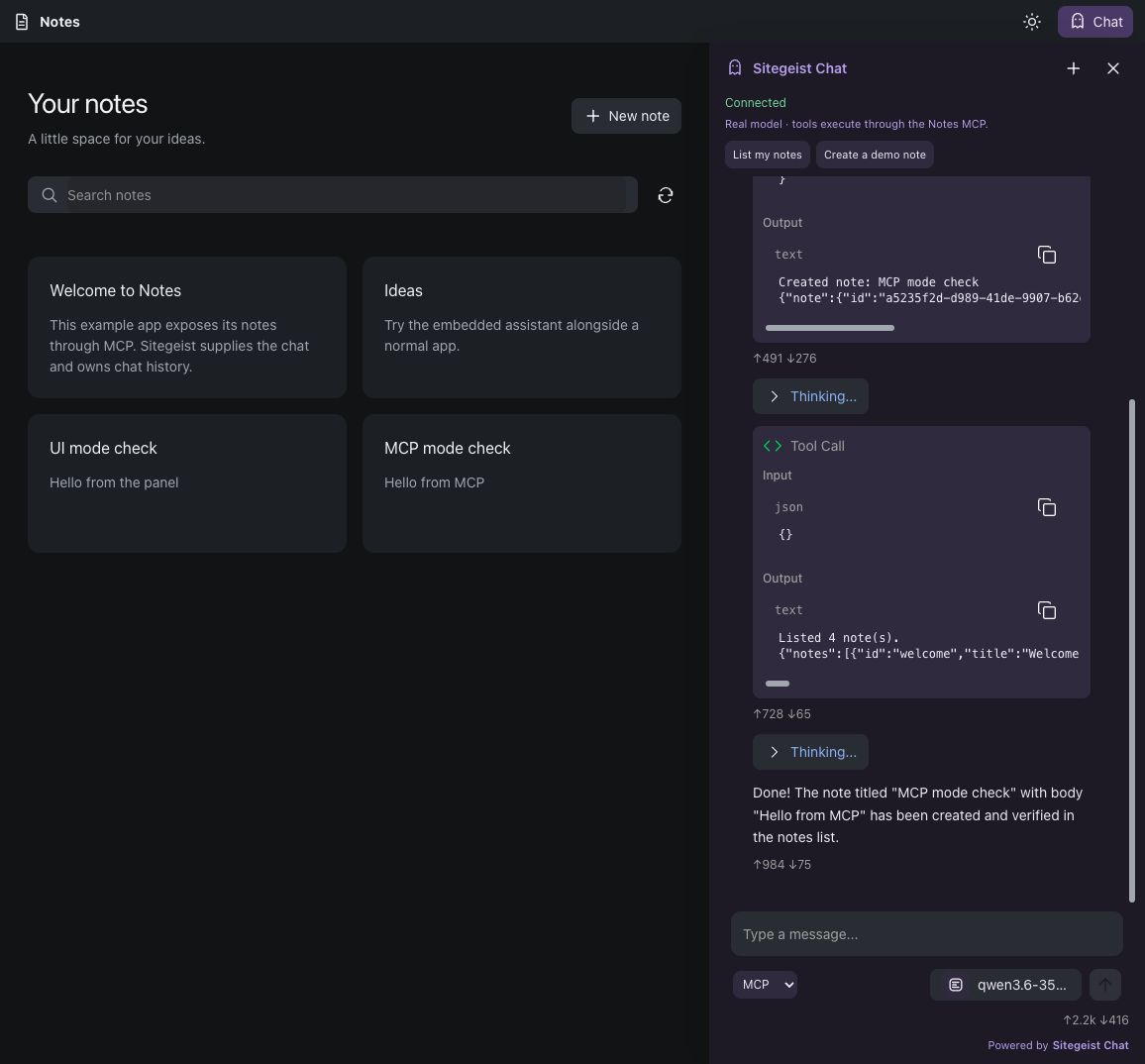The width and height of the screenshot is (1145, 1064).
Task: Click the "Create a demo note" chip
Action: click(875, 155)
